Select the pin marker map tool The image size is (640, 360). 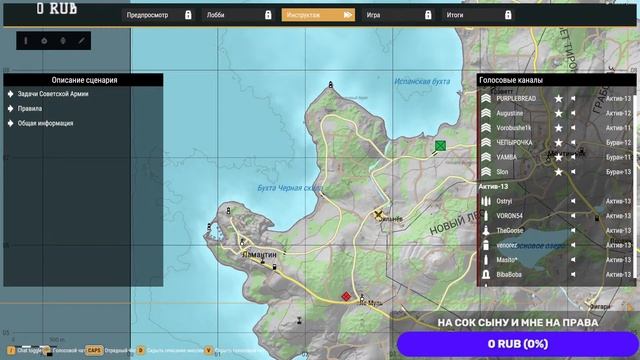pos(63,41)
